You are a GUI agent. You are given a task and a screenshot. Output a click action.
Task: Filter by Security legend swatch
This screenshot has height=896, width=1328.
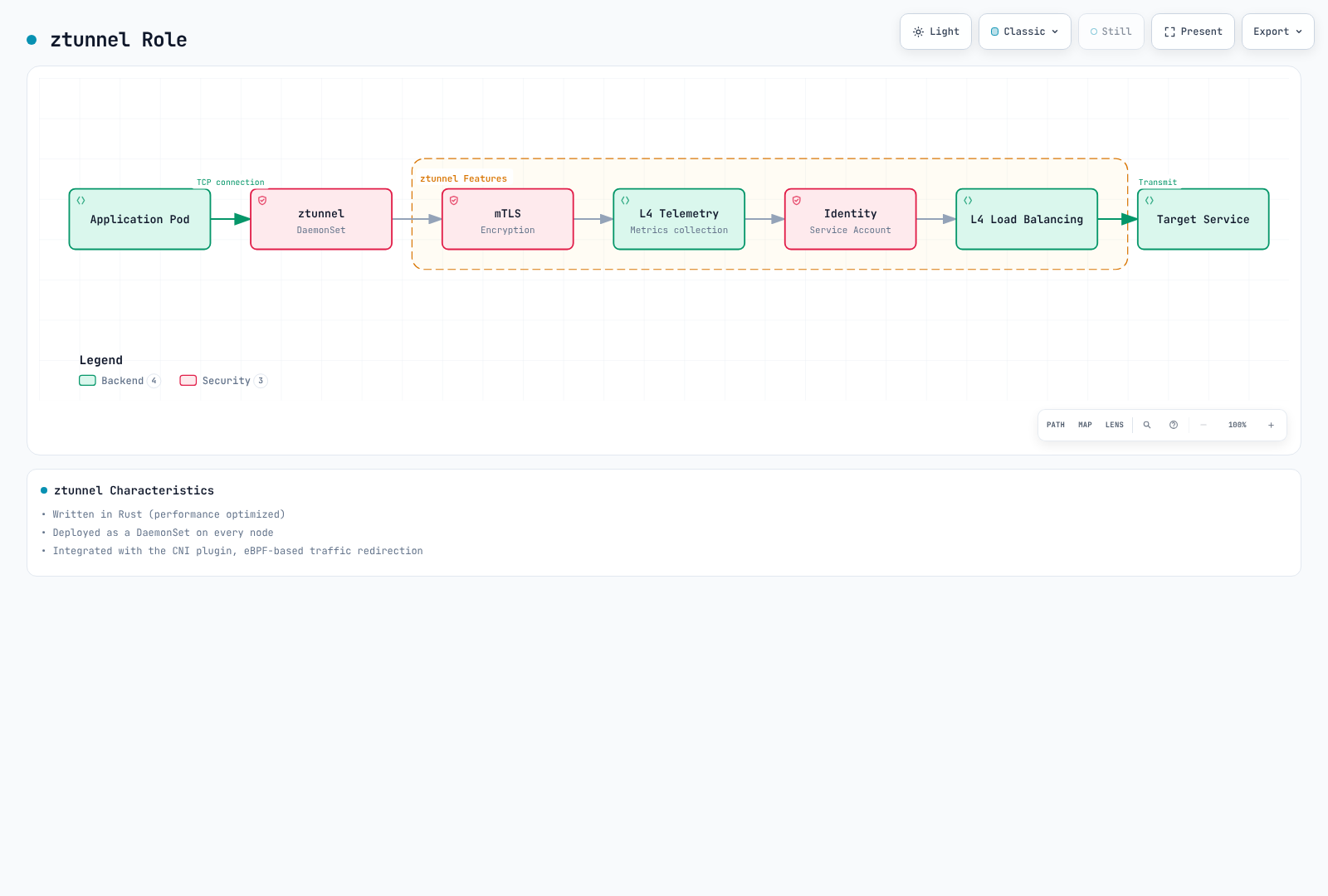[188, 381]
